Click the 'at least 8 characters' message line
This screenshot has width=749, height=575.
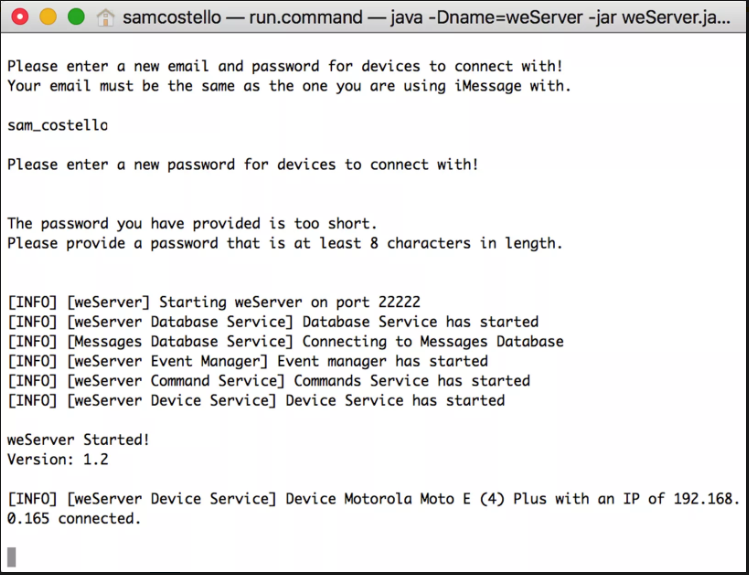point(285,243)
